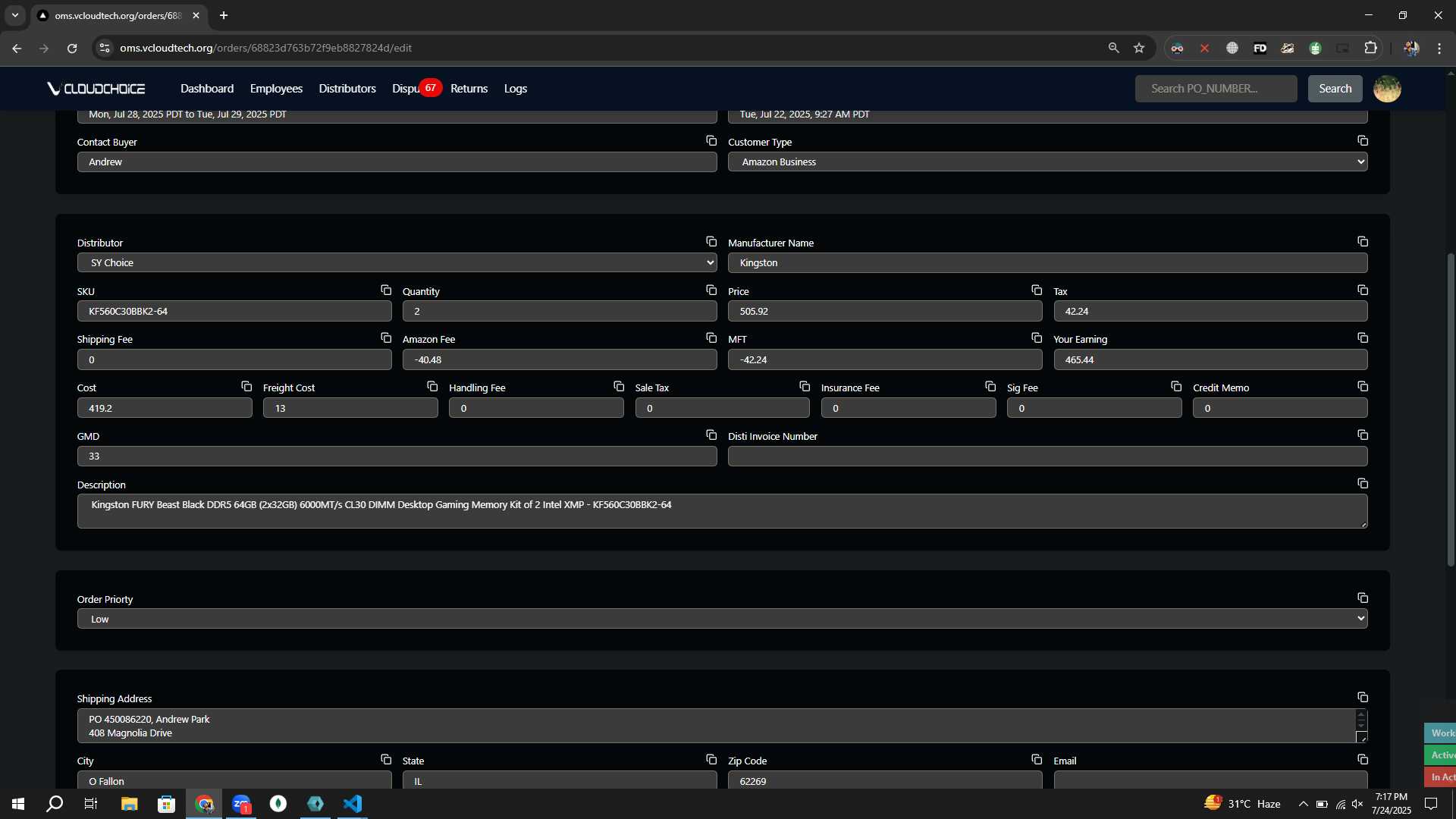Open the Distributor dropdown showing SY Choice
This screenshot has width=1456, height=819.
[x=397, y=262]
